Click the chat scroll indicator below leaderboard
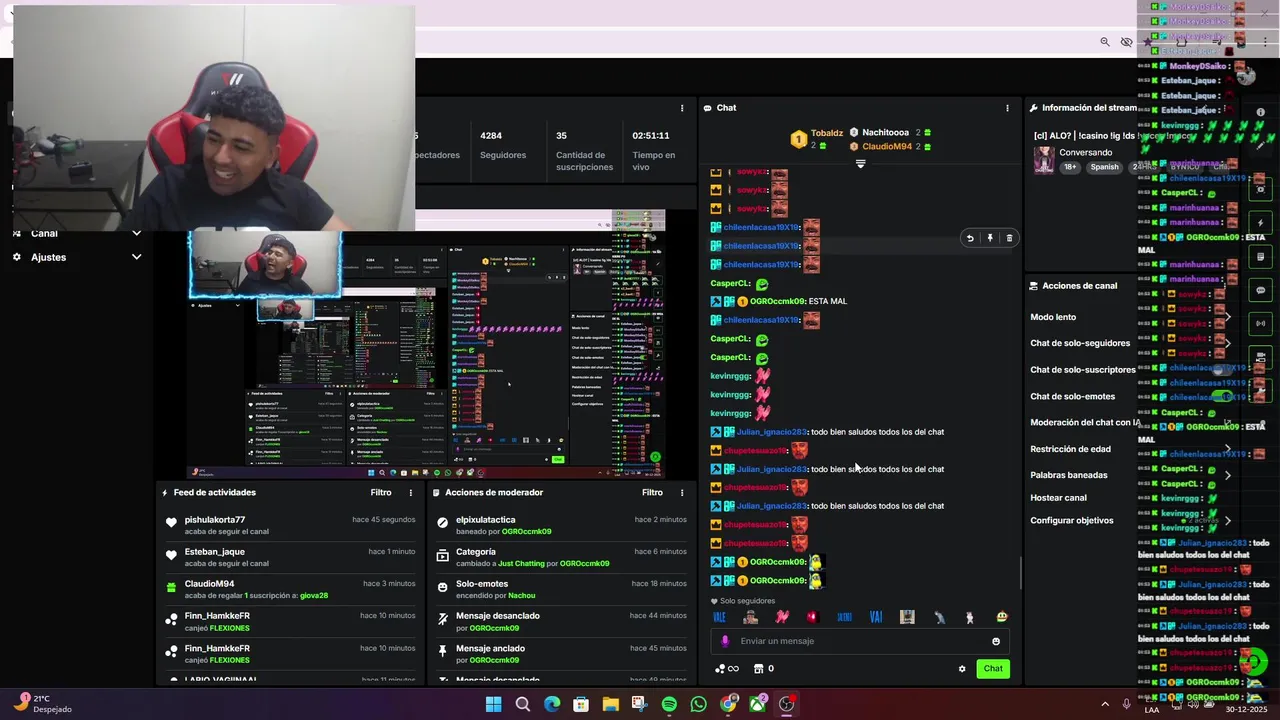This screenshot has width=1280, height=720. (x=860, y=164)
